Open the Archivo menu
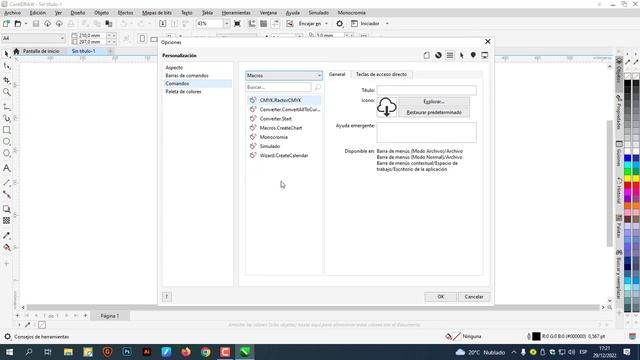The image size is (640, 360). click(12, 13)
